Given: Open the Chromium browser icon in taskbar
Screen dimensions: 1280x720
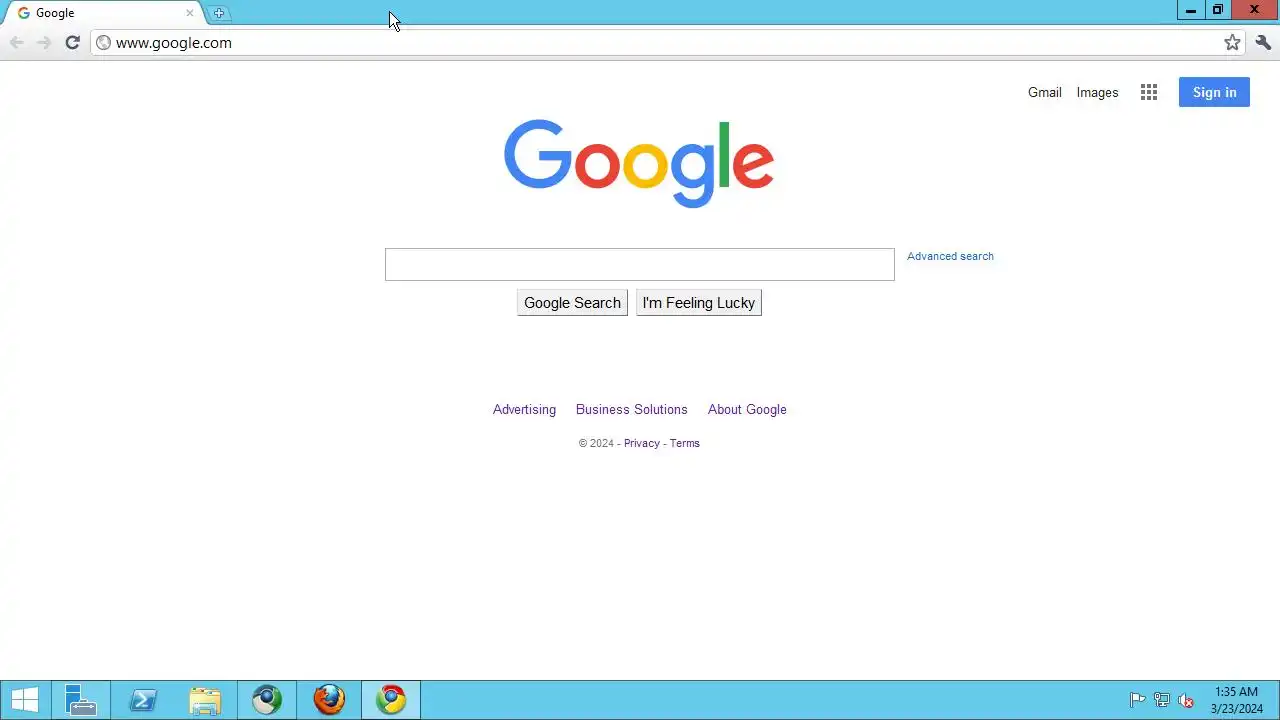Looking at the screenshot, I should click(x=267, y=700).
